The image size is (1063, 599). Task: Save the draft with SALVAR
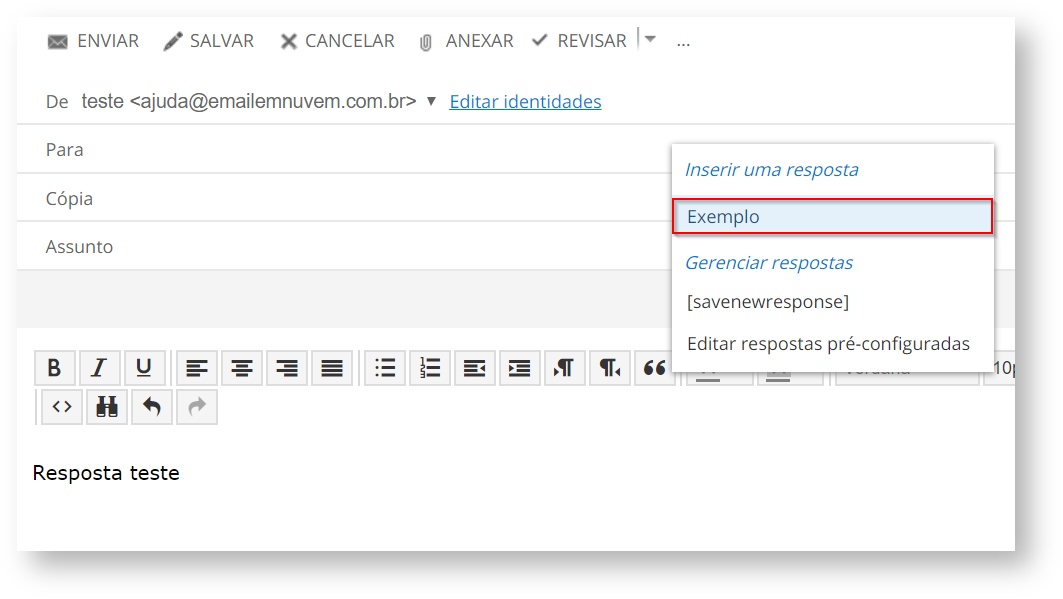point(209,41)
